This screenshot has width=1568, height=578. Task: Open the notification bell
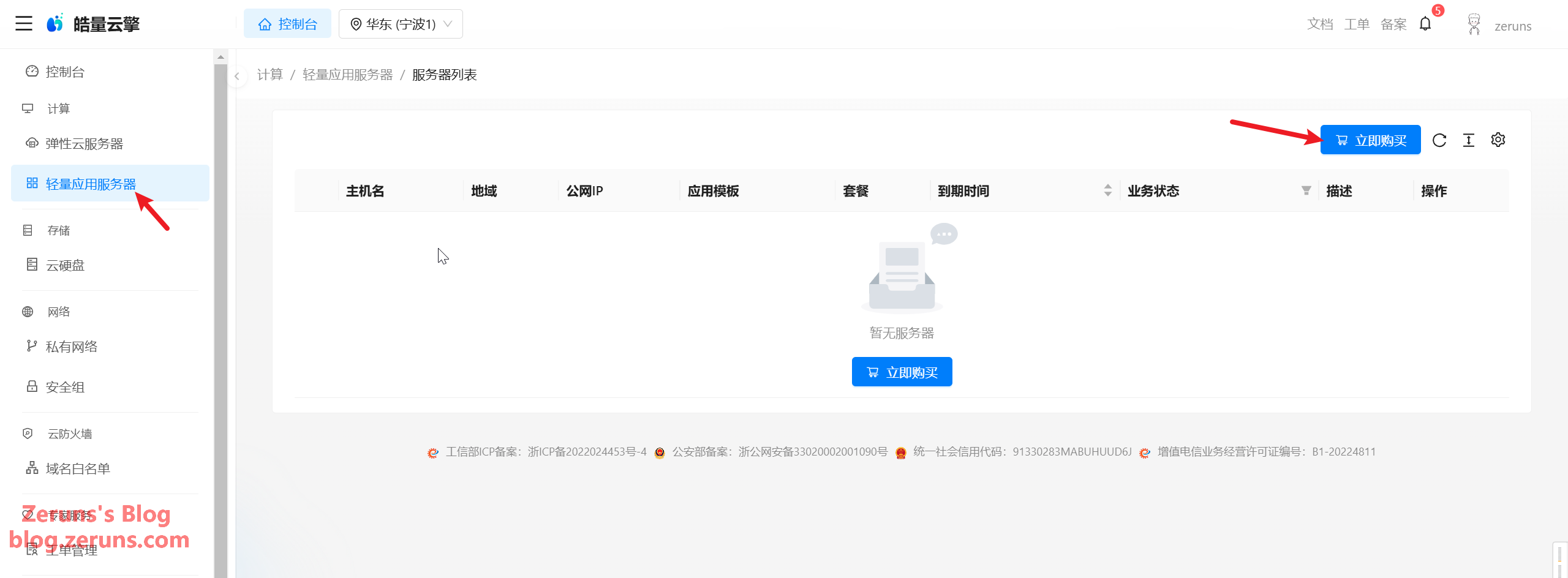1425,24
